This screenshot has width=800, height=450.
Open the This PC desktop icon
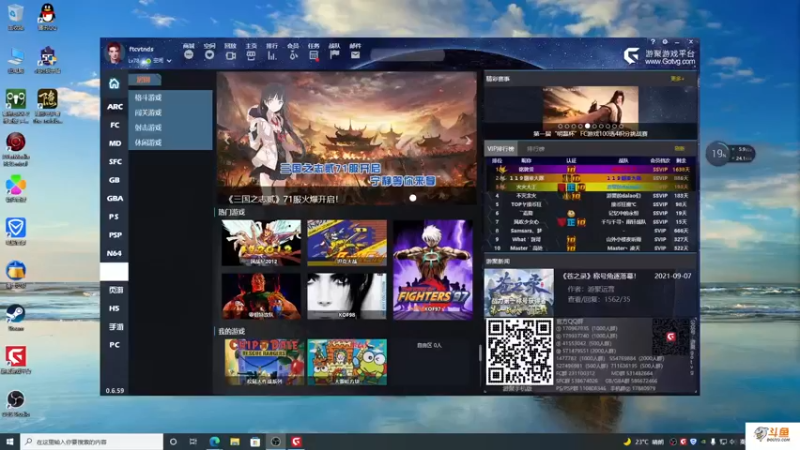click(x=16, y=60)
